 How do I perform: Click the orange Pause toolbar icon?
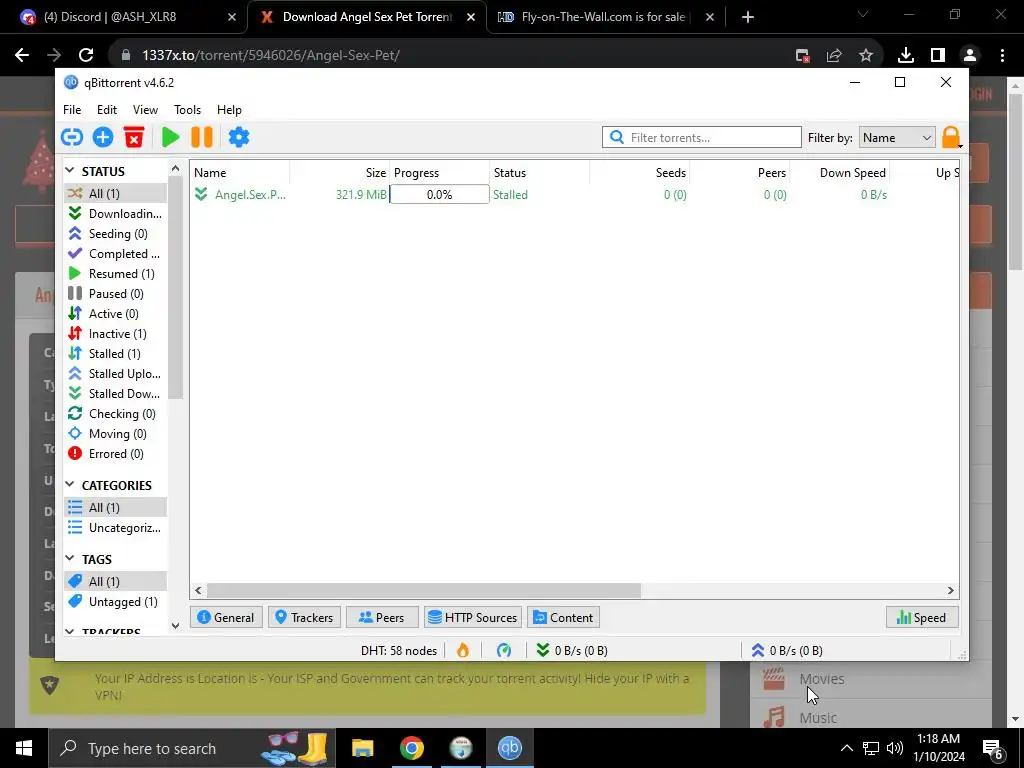202,137
